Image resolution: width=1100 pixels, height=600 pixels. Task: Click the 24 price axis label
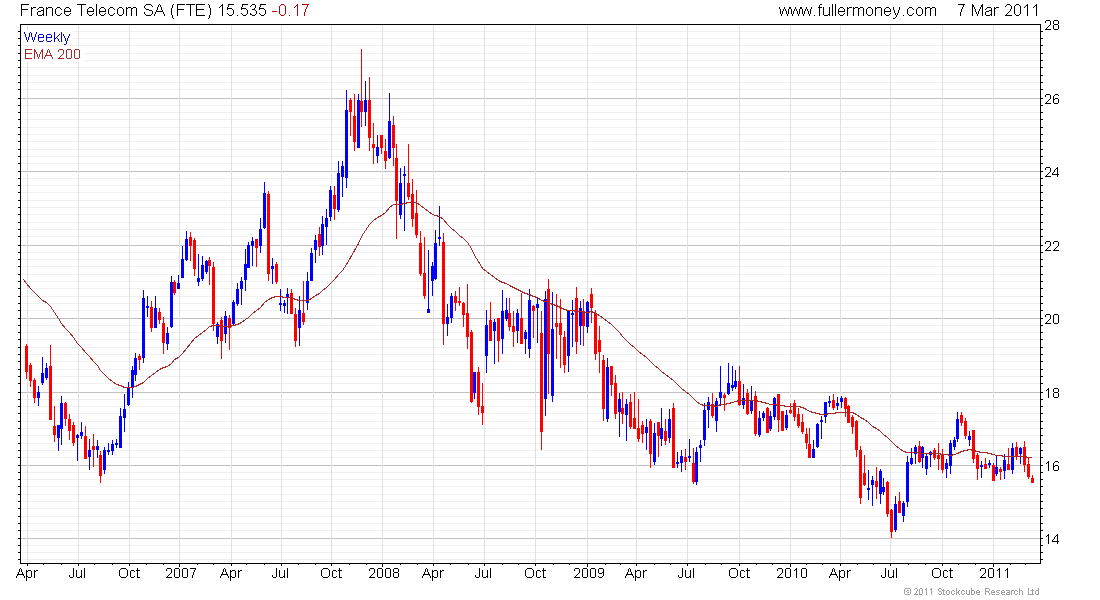click(x=1053, y=173)
